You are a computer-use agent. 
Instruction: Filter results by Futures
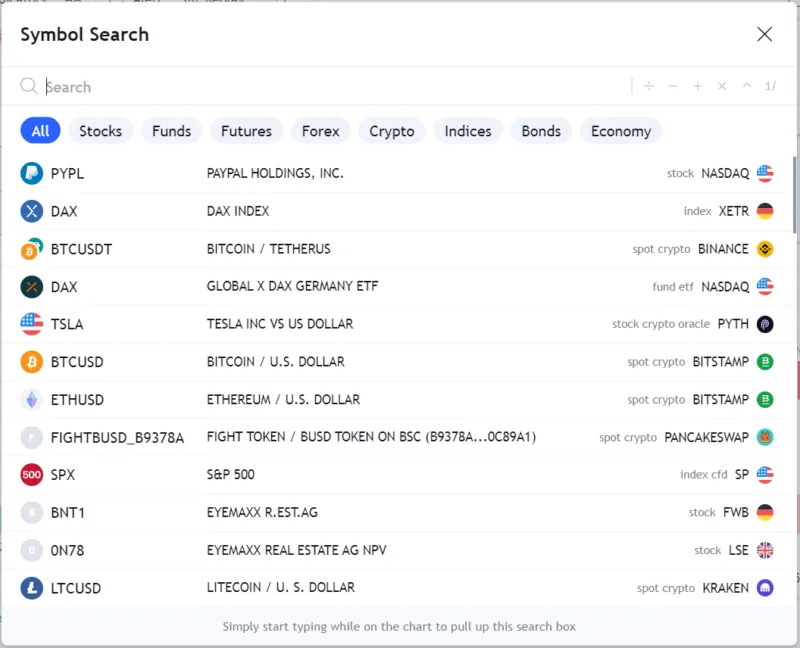(x=246, y=131)
